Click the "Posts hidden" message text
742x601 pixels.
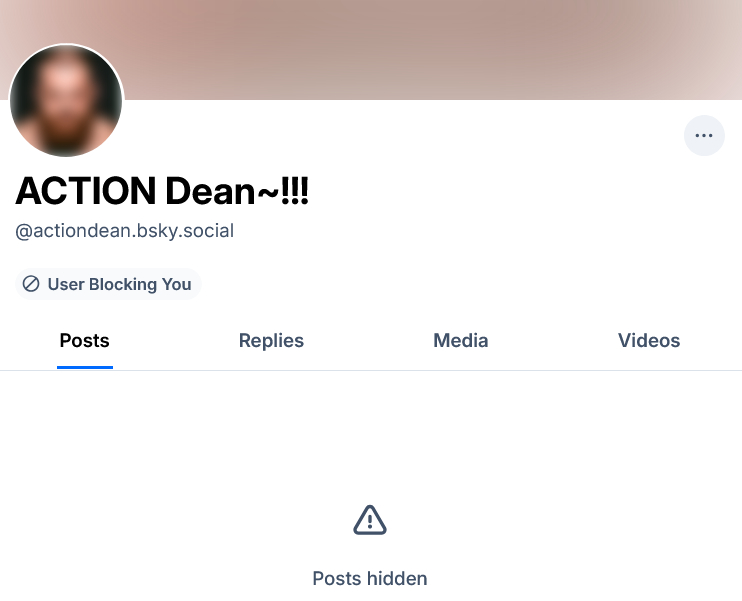tap(370, 578)
